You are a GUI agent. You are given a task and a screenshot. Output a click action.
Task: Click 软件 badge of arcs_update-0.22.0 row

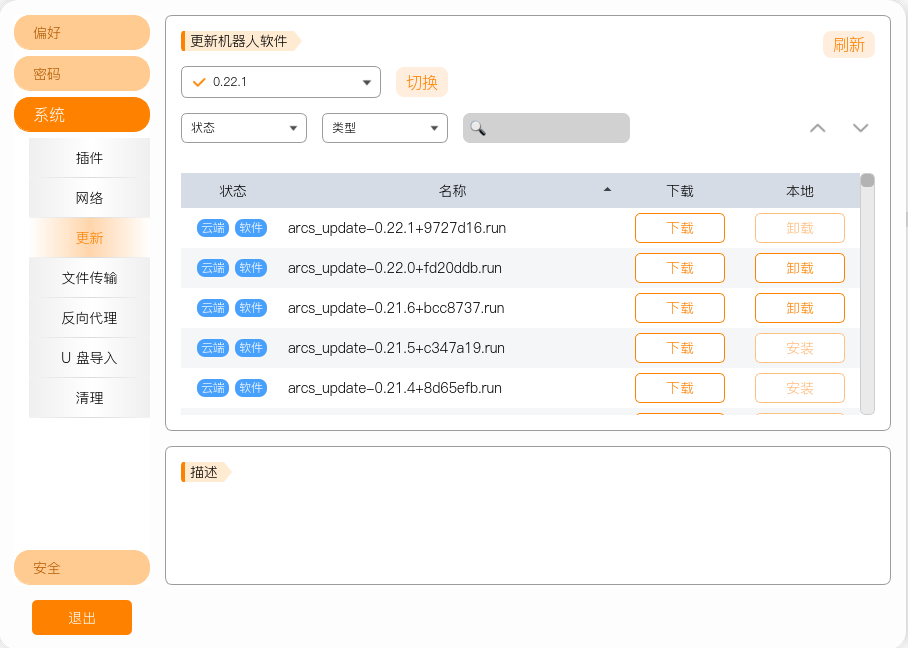[x=251, y=268]
